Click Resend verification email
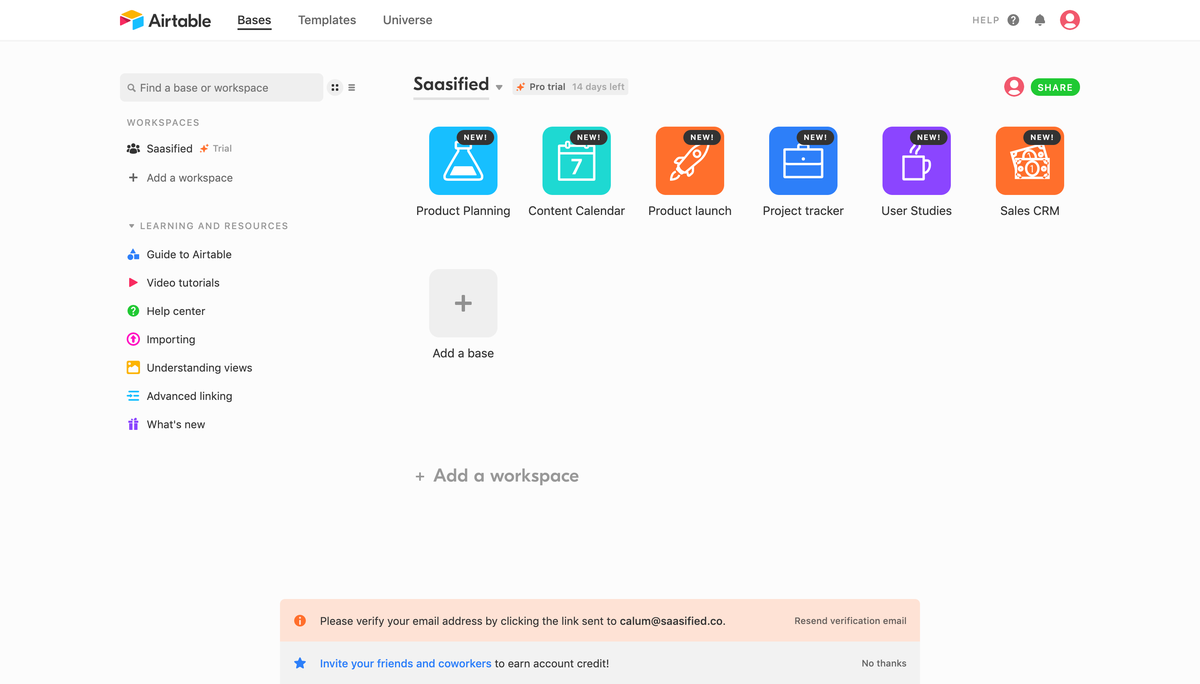Image resolution: width=1200 pixels, height=684 pixels. click(x=850, y=621)
